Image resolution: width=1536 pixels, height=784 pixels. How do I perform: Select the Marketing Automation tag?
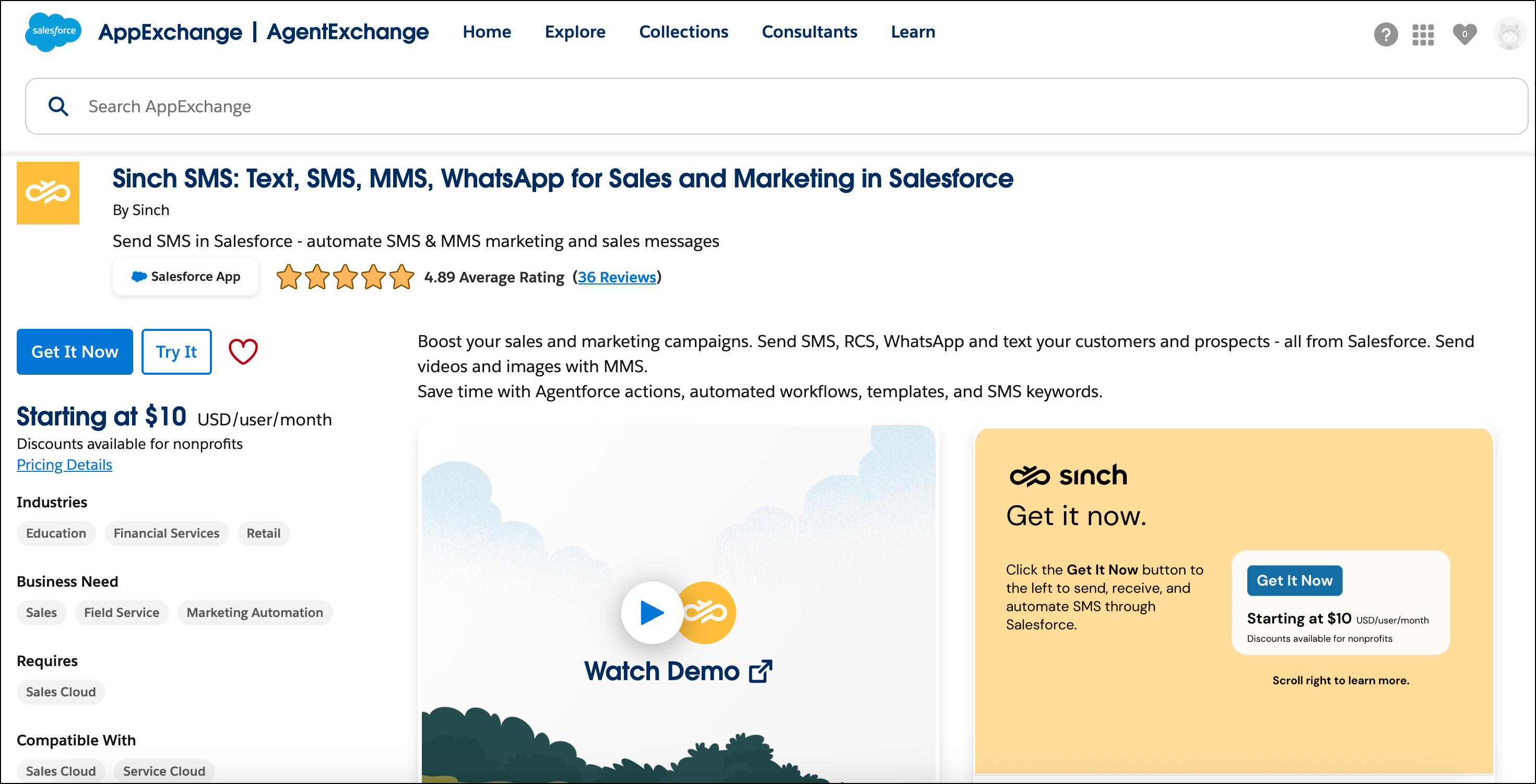tap(255, 612)
